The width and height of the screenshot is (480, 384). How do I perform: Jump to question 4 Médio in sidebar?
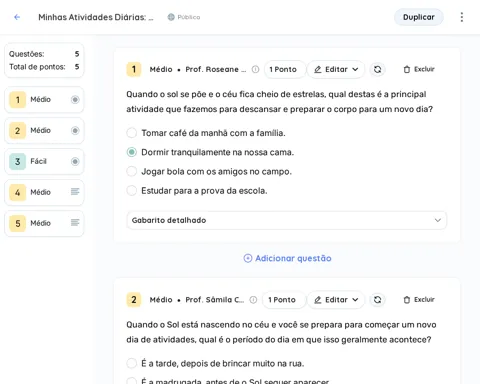point(44,192)
